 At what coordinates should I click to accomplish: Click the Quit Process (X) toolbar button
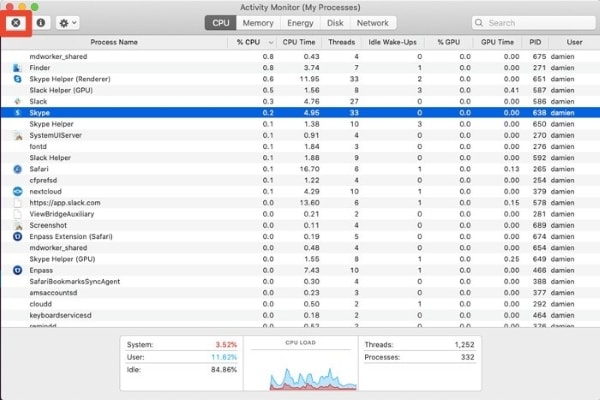click(x=16, y=23)
